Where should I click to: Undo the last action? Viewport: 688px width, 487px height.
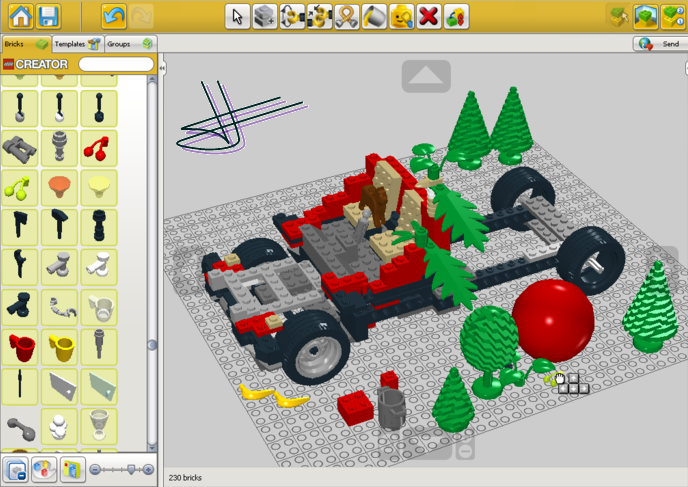(114, 17)
